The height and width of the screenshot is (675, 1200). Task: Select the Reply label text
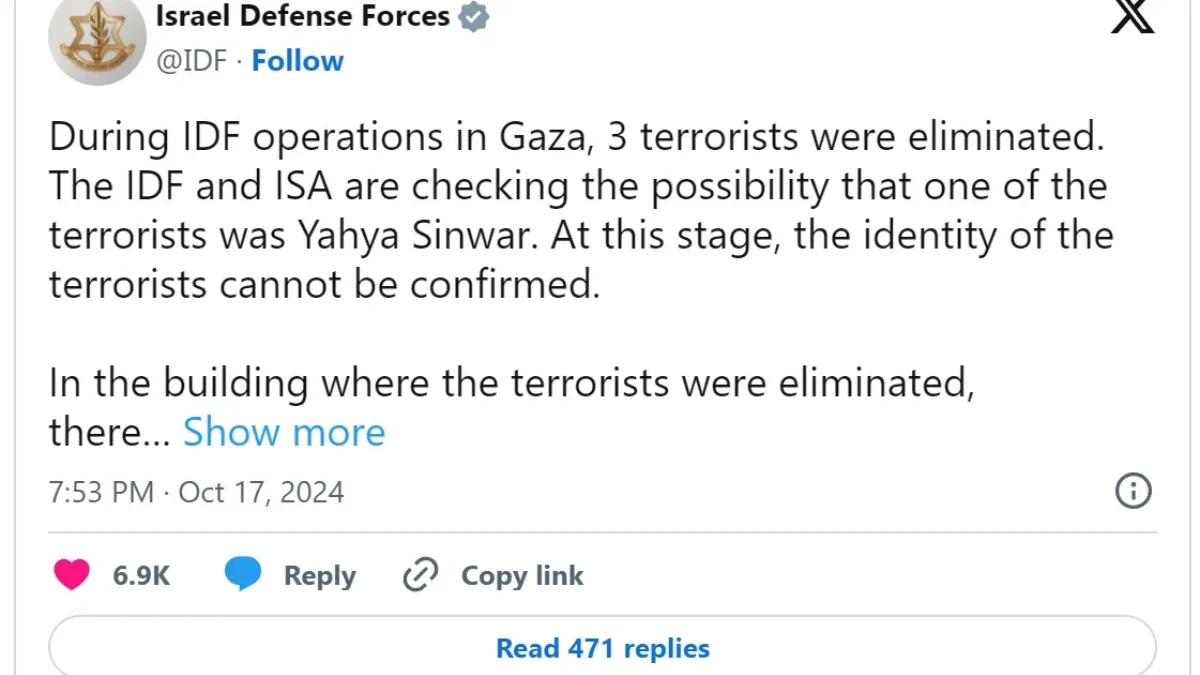click(319, 575)
